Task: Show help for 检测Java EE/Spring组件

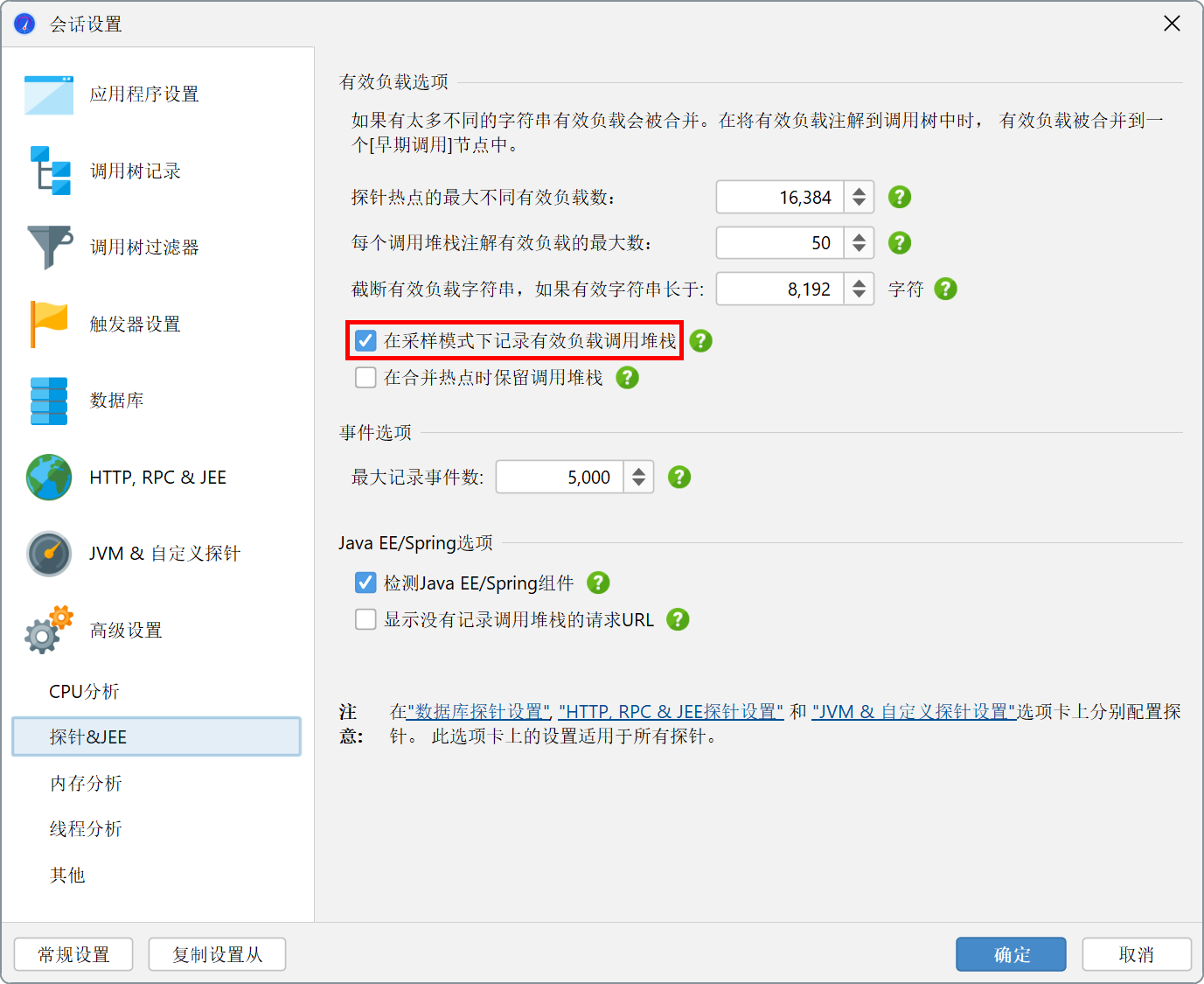Action: pos(598,583)
